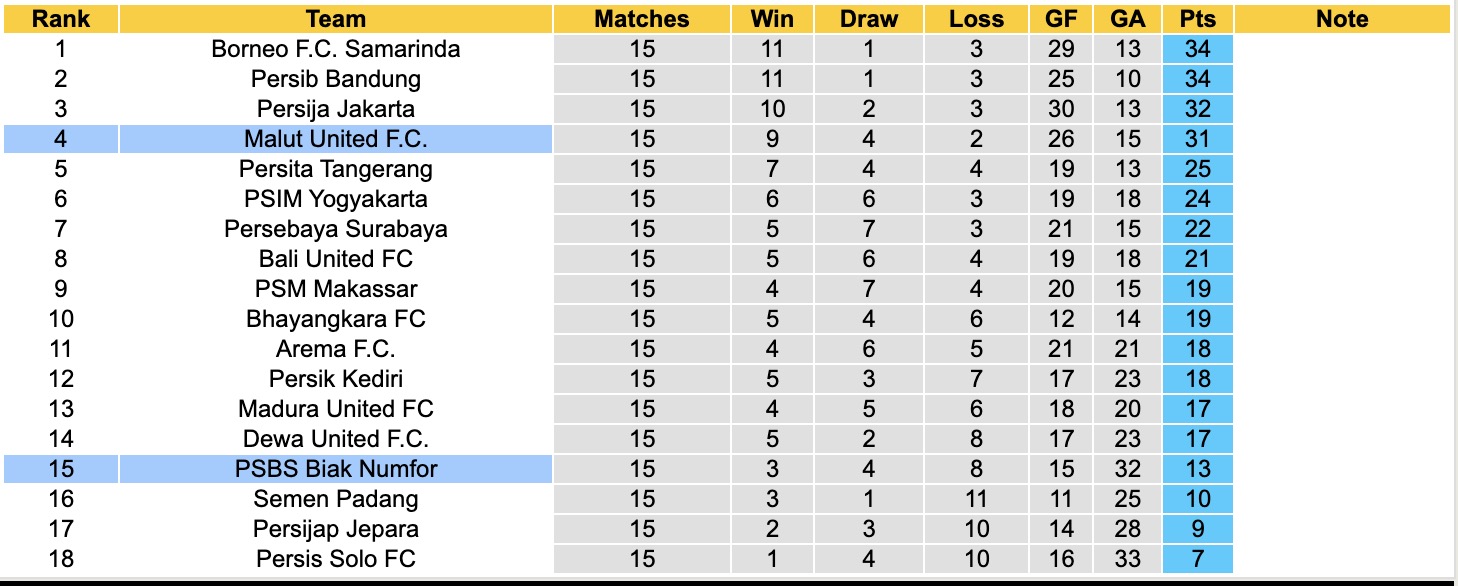Select the Matches column header
The width and height of the screenshot is (1458, 586).
pos(641,19)
